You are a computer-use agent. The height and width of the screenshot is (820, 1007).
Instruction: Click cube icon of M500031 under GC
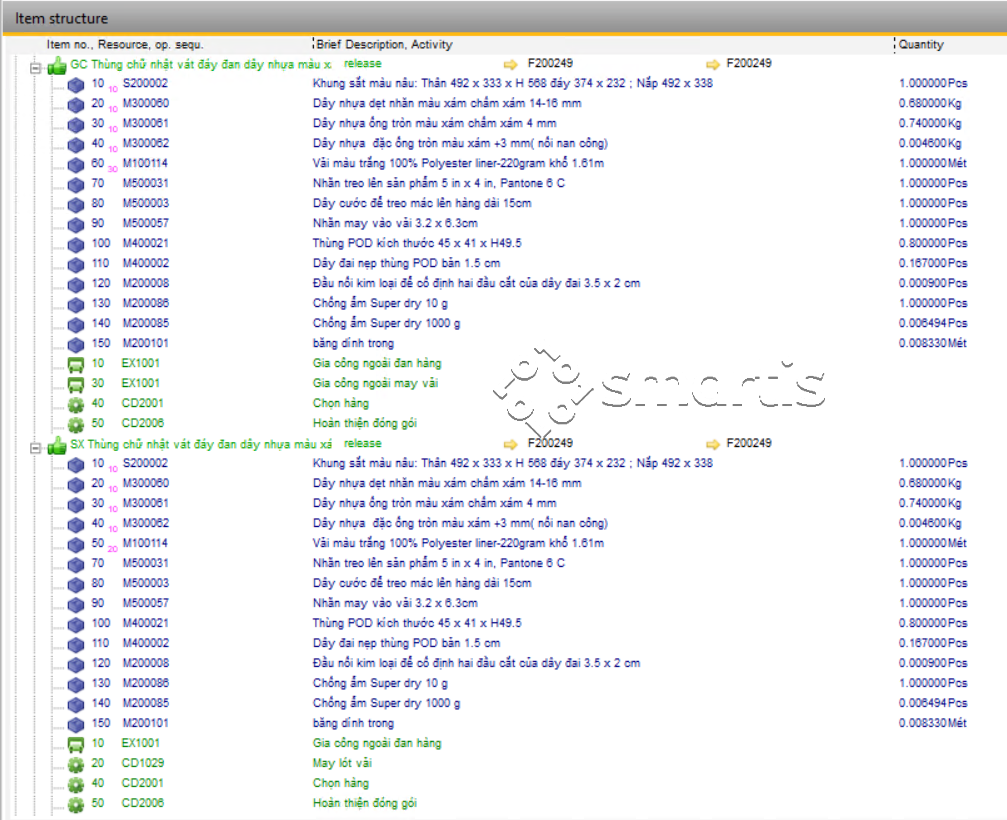[x=76, y=185]
